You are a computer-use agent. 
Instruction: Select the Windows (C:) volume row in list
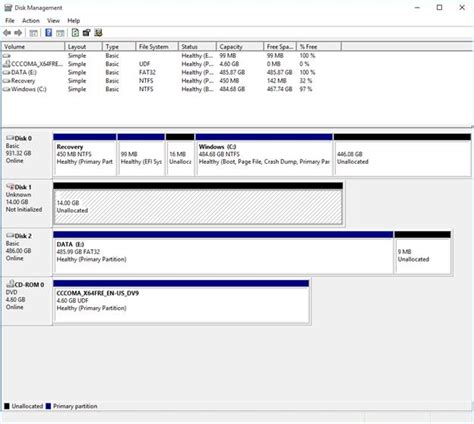[x=159, y=89]
